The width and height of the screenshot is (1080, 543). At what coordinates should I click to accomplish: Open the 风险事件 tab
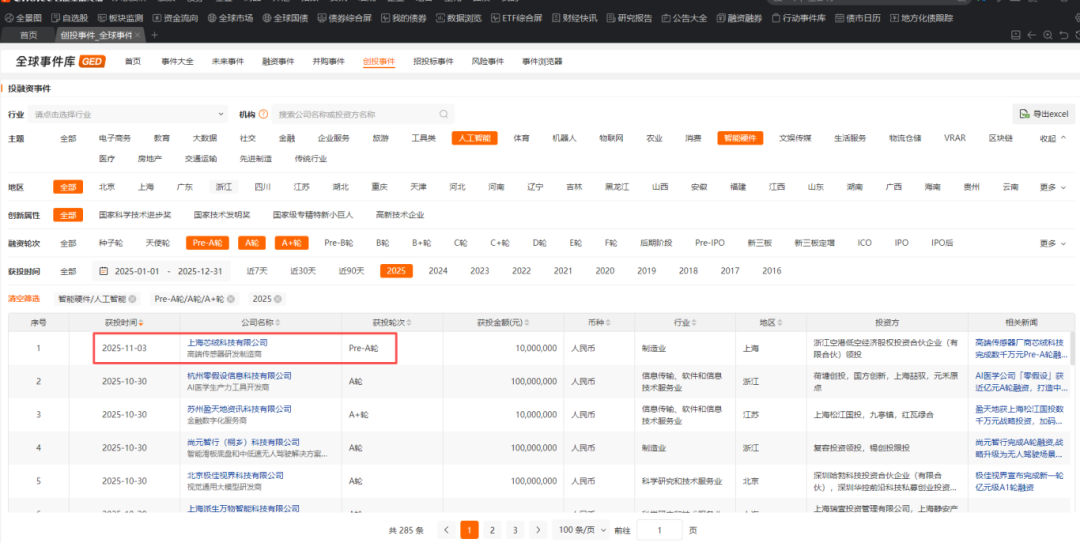[488, 61]
